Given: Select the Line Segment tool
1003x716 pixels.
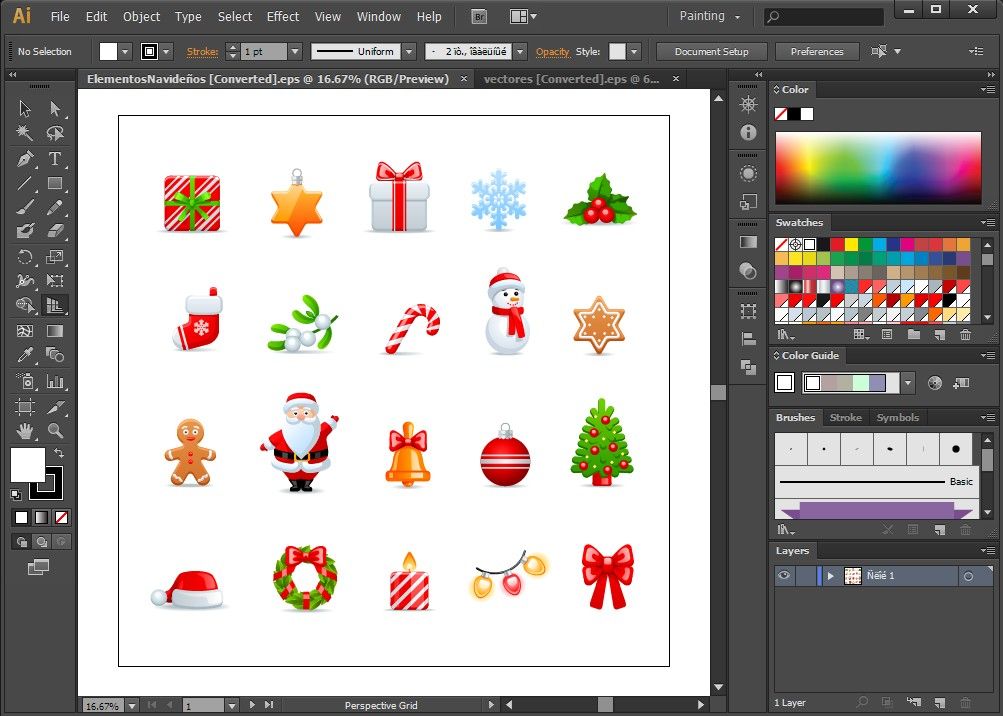Looking at the screenshot, I should [x=25, y=184].
